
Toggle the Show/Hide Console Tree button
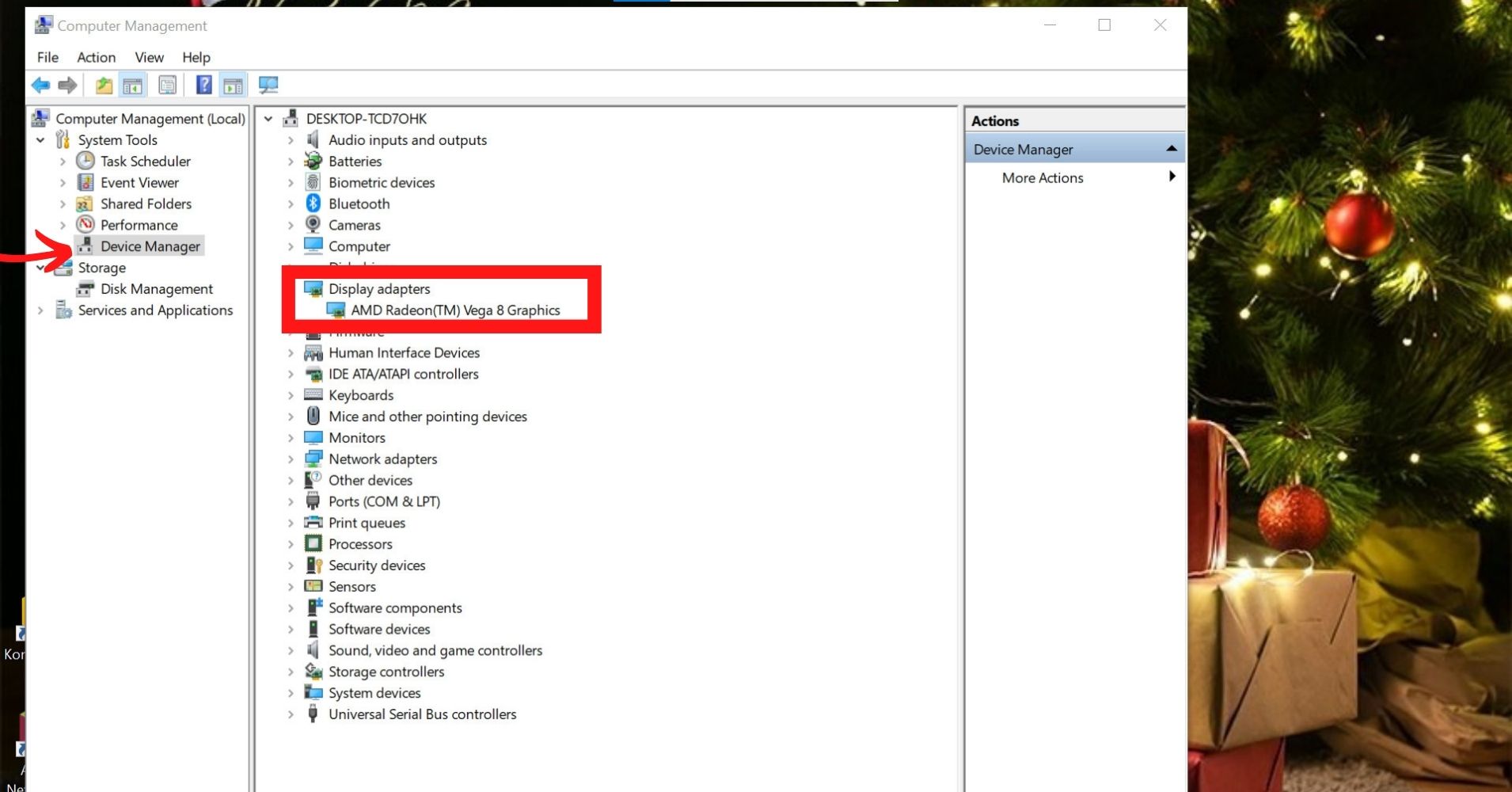[x=132, y=85]
